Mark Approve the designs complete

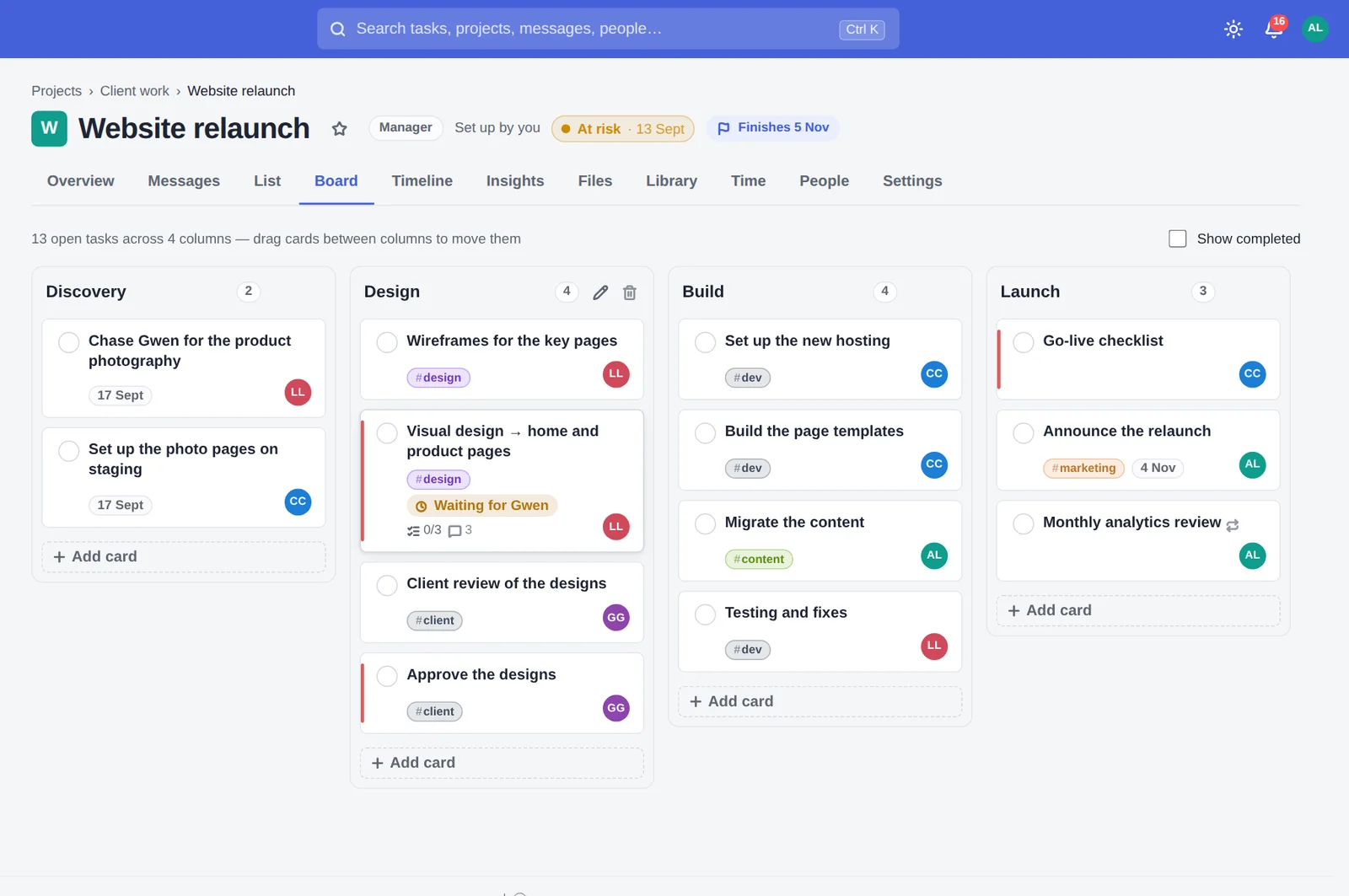coord(387,676)
